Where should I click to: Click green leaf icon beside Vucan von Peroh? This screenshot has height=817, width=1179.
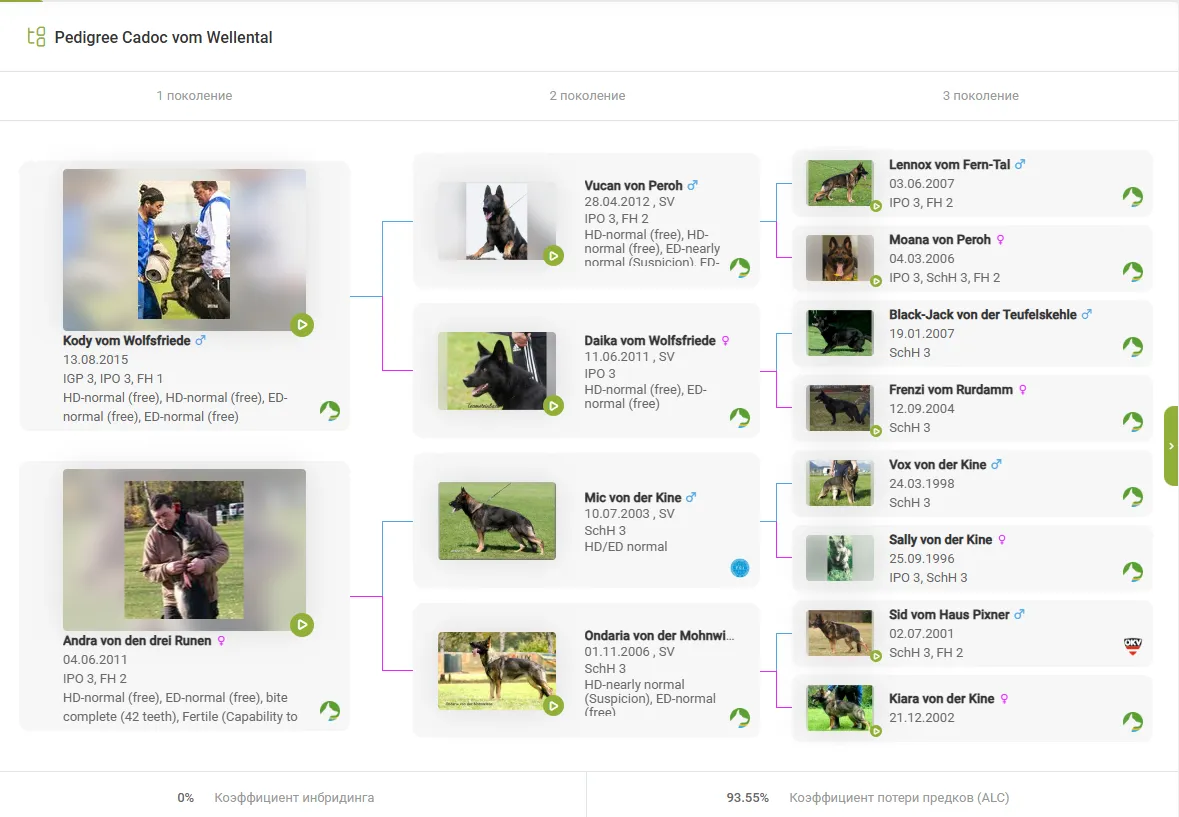pos(740,267)
